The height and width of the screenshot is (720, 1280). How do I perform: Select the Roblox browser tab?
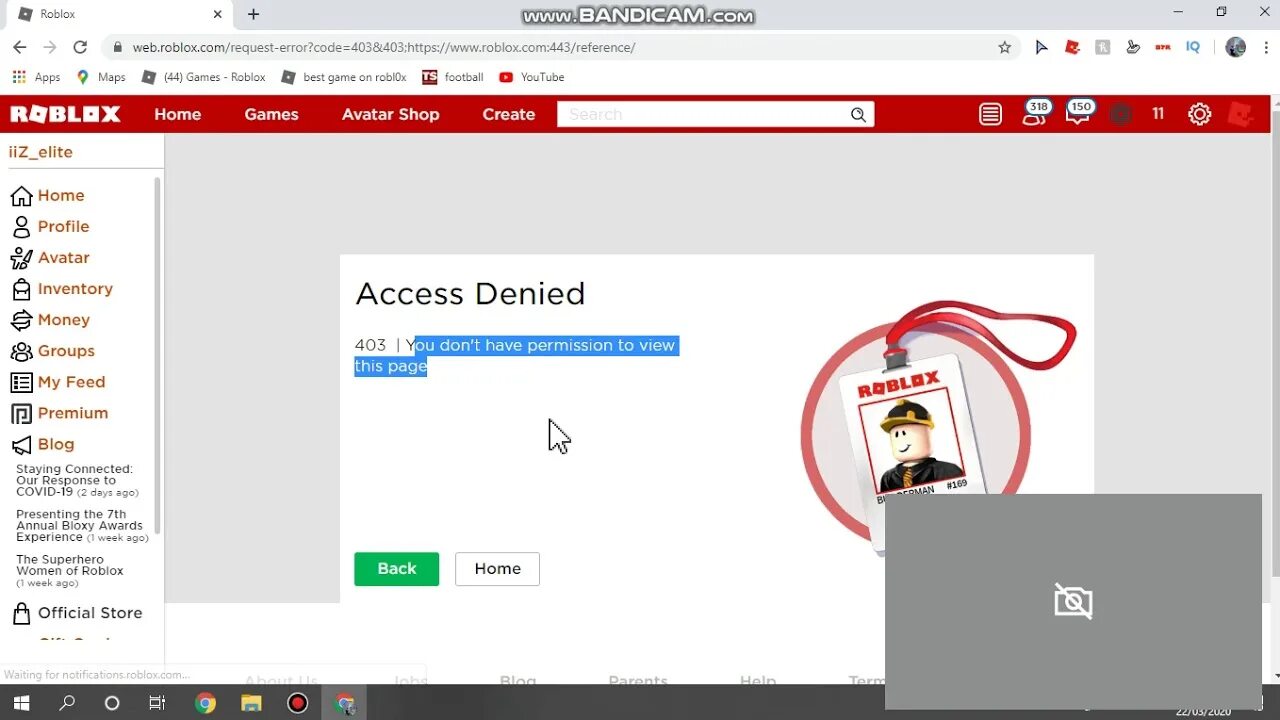[x=120, y=14]
